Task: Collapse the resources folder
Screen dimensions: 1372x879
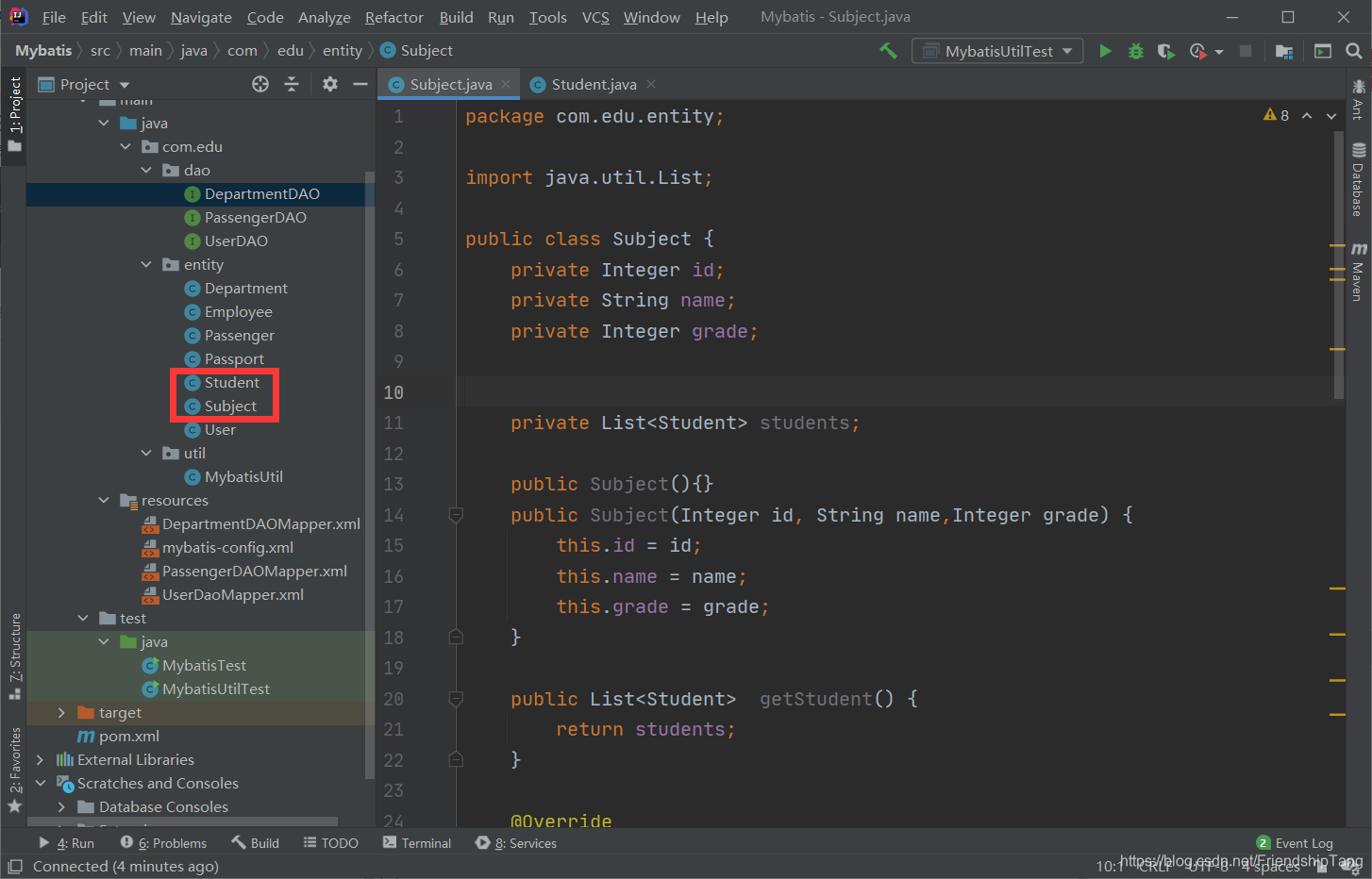Action: 104,500
